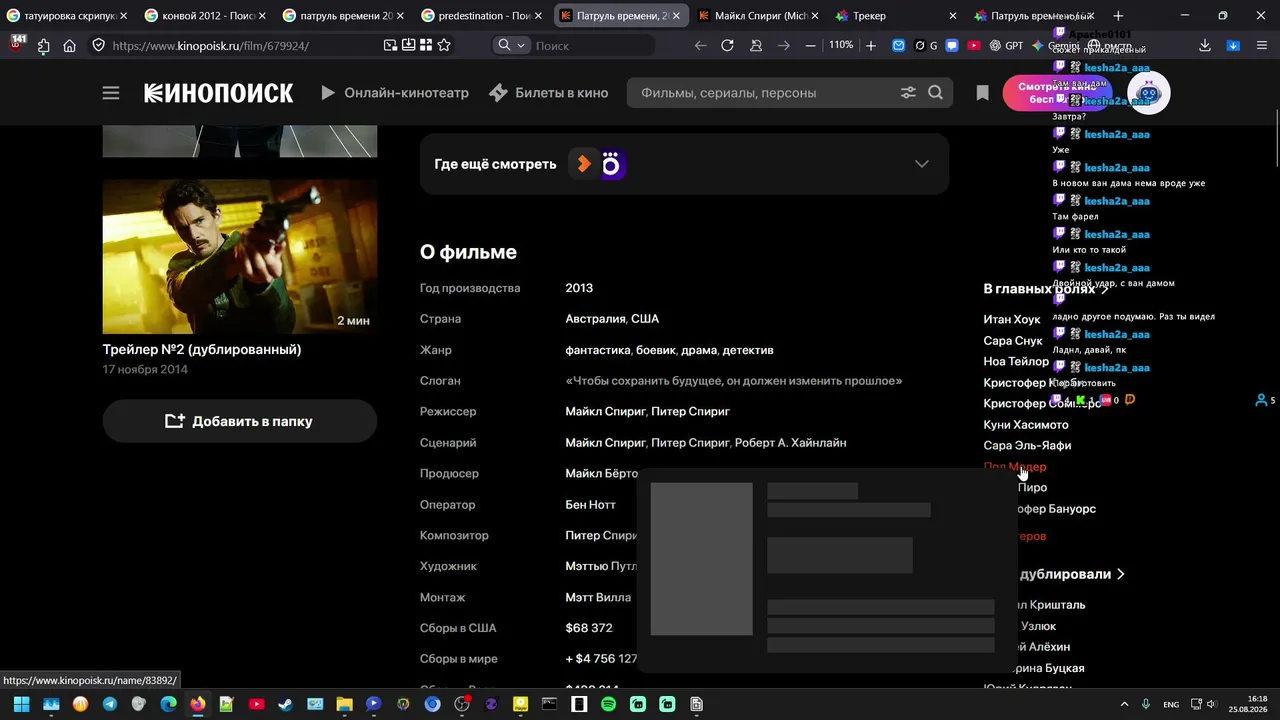The width and height of the screenshot is (1280, 720).
Task: Click the magnifier icon in Kinopoisk search
Action: point(935,93)
